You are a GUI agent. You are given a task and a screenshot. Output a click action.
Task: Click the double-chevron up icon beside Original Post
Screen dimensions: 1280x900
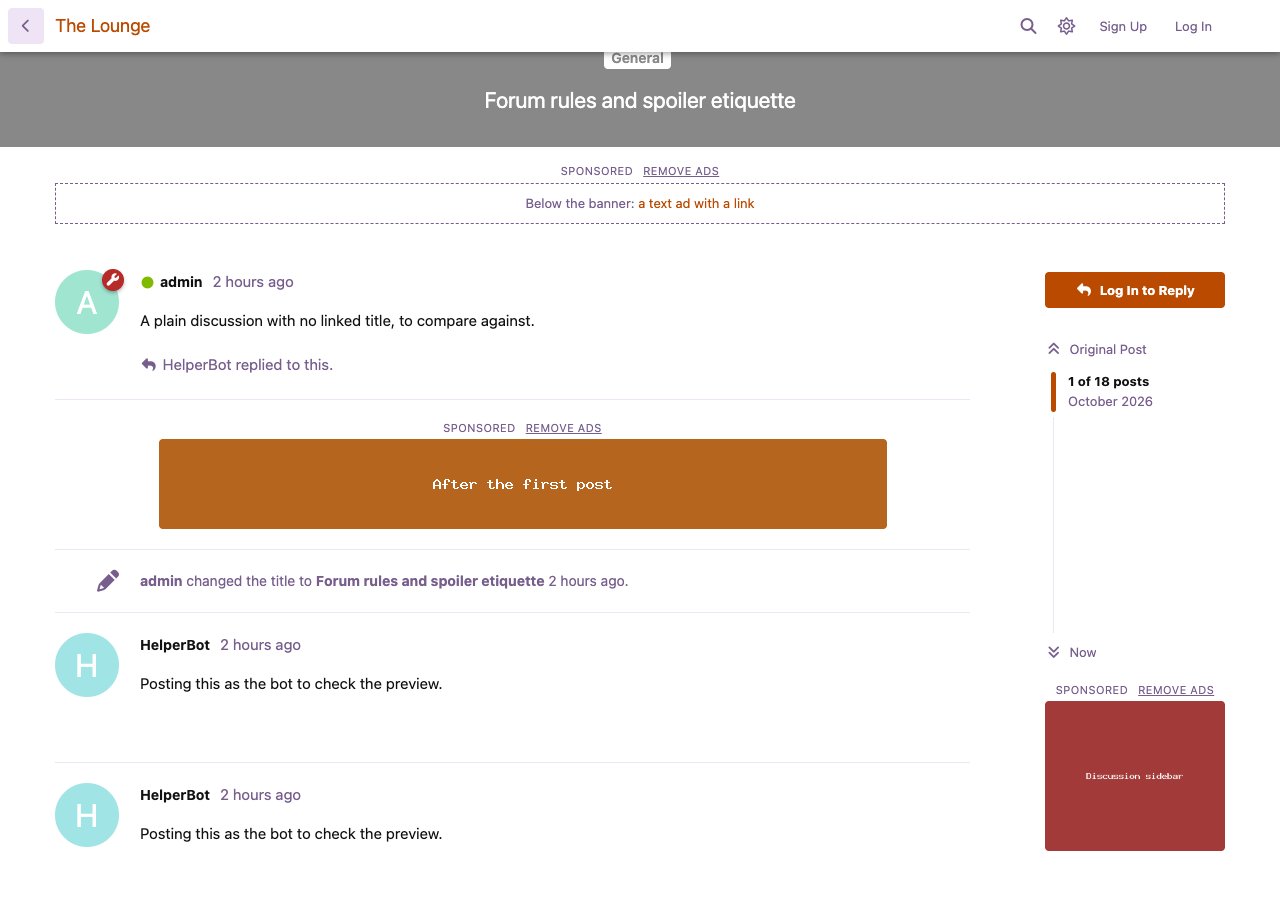point(1053,349)
